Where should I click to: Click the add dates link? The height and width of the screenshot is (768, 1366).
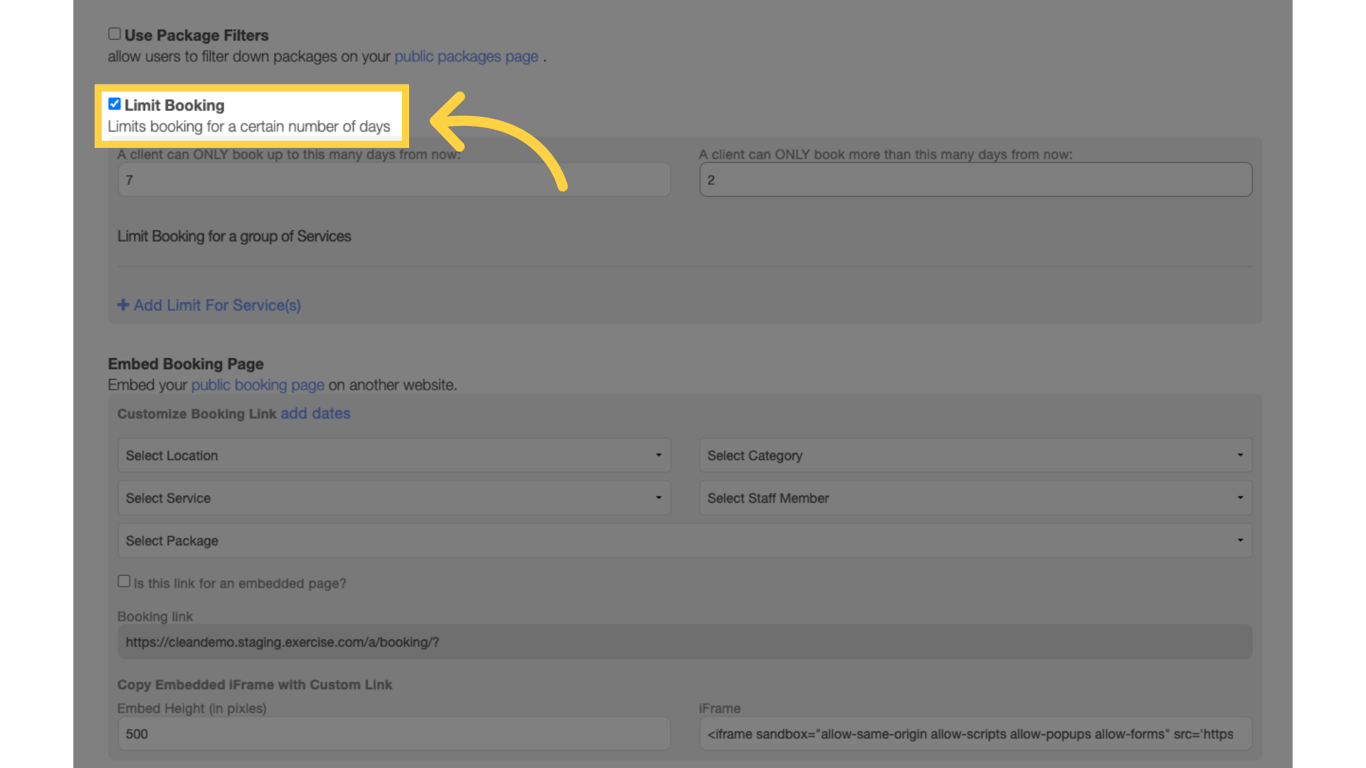click(x=315, y=413)
